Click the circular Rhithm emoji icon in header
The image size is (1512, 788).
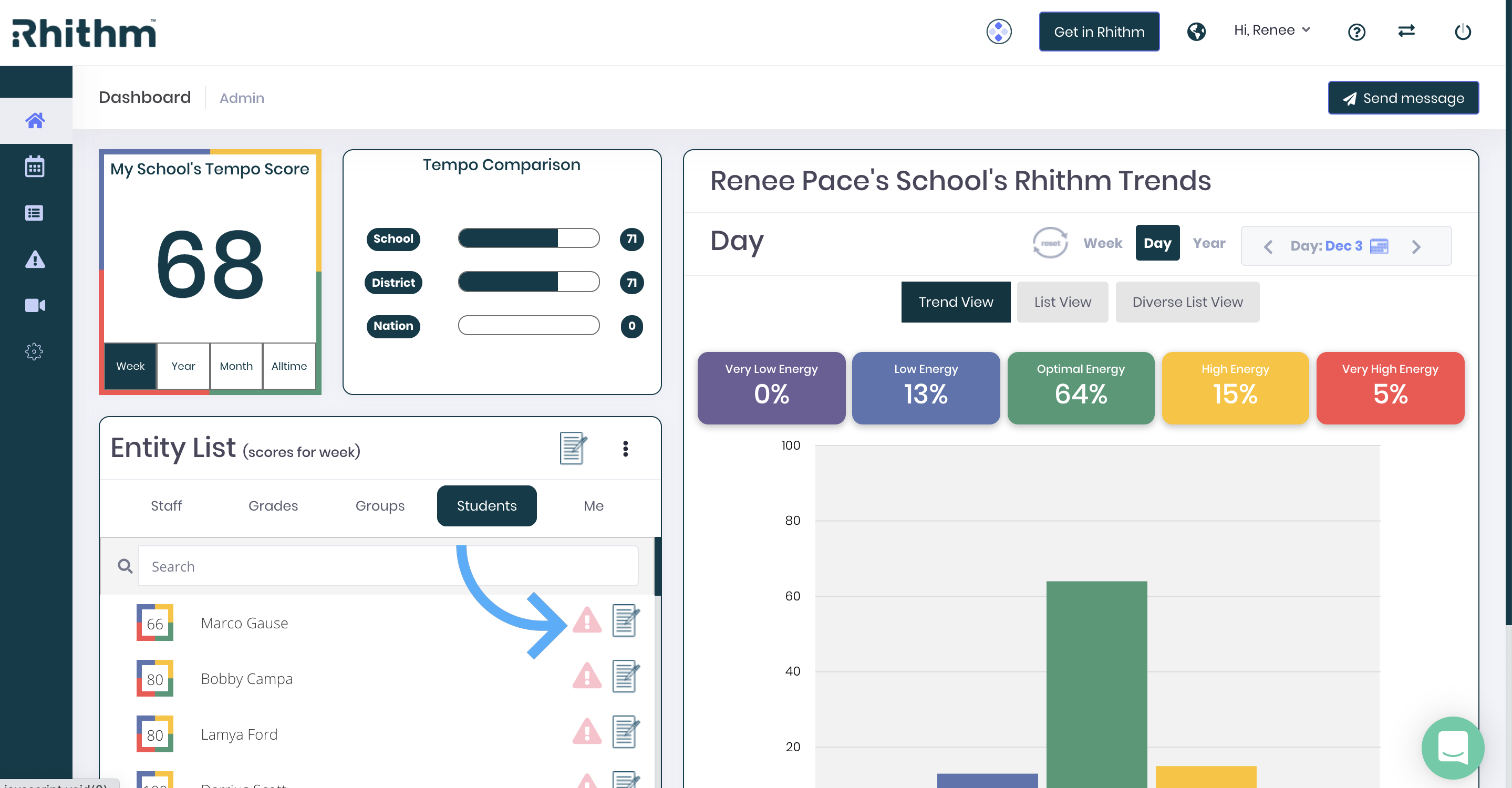[x=998, y=32]
